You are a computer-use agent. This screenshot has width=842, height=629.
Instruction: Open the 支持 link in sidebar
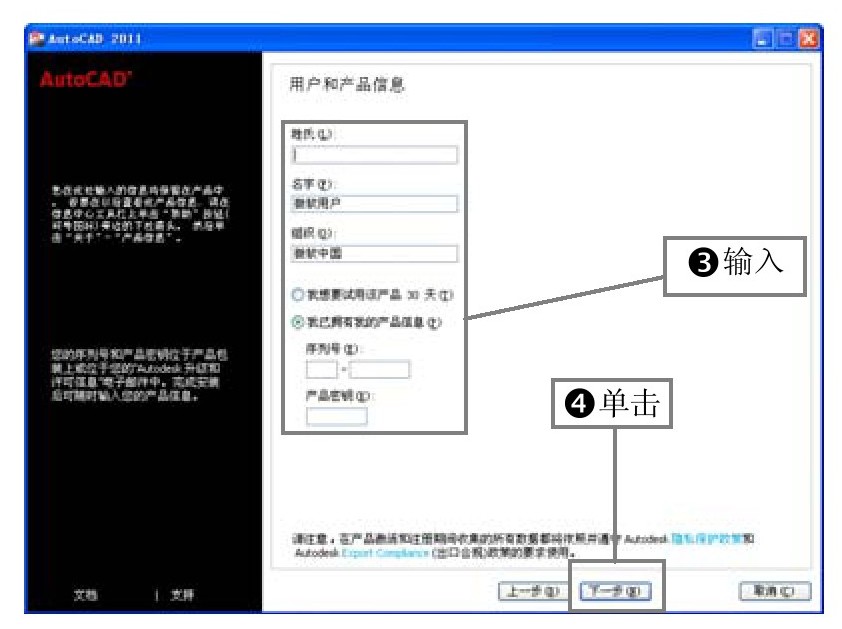182,595
